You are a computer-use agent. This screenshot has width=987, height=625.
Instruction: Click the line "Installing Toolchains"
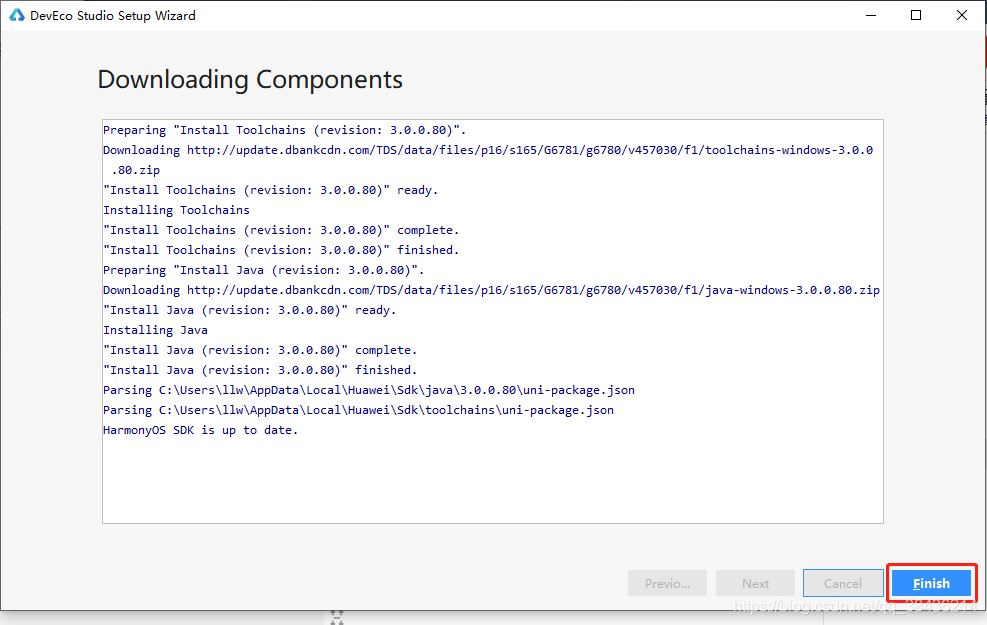[176, 210]
